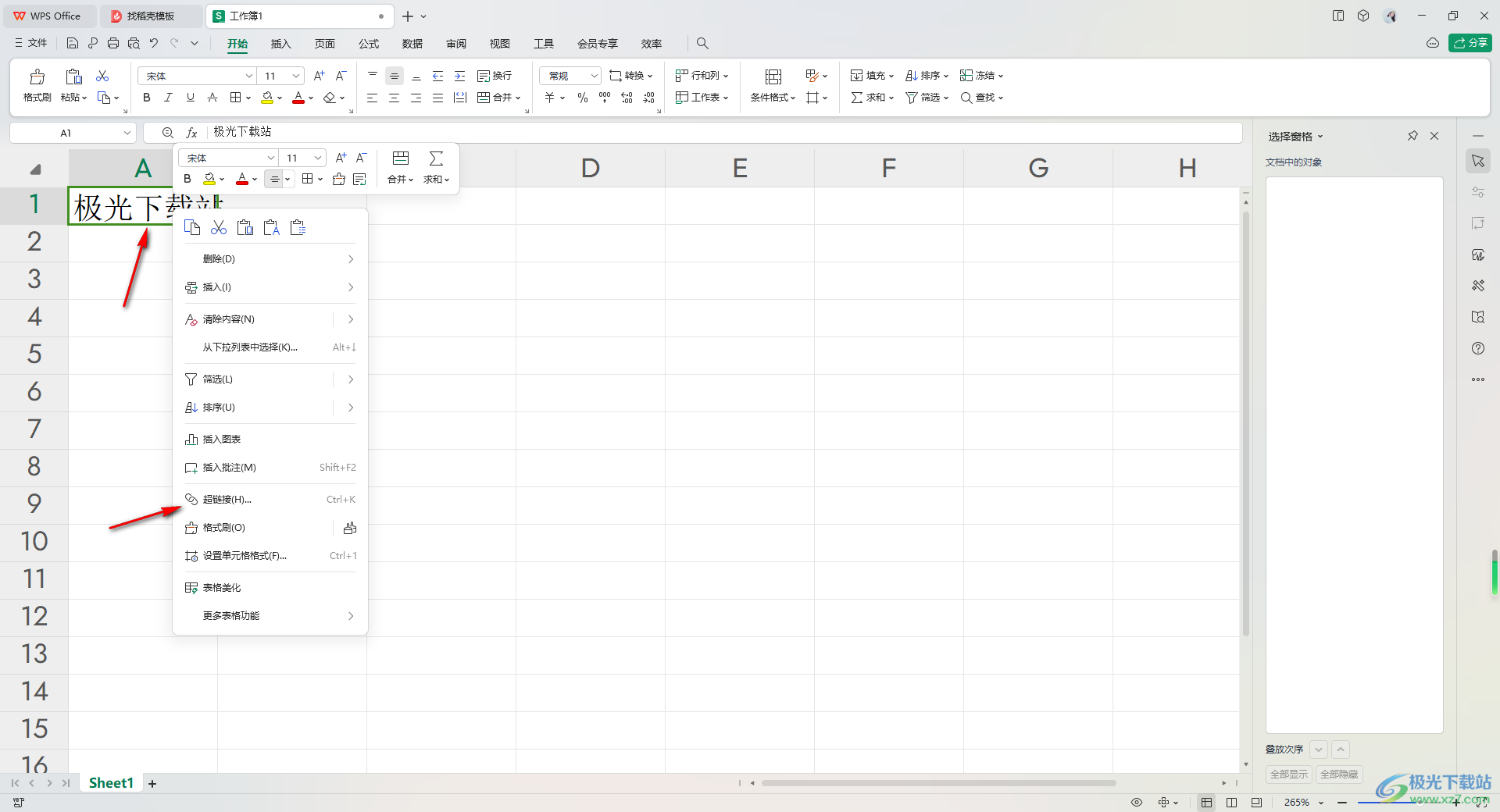Click the Undo icon
Viewport: 1500px width, 812px height.
pyautogui.click(x=154, y=43)
